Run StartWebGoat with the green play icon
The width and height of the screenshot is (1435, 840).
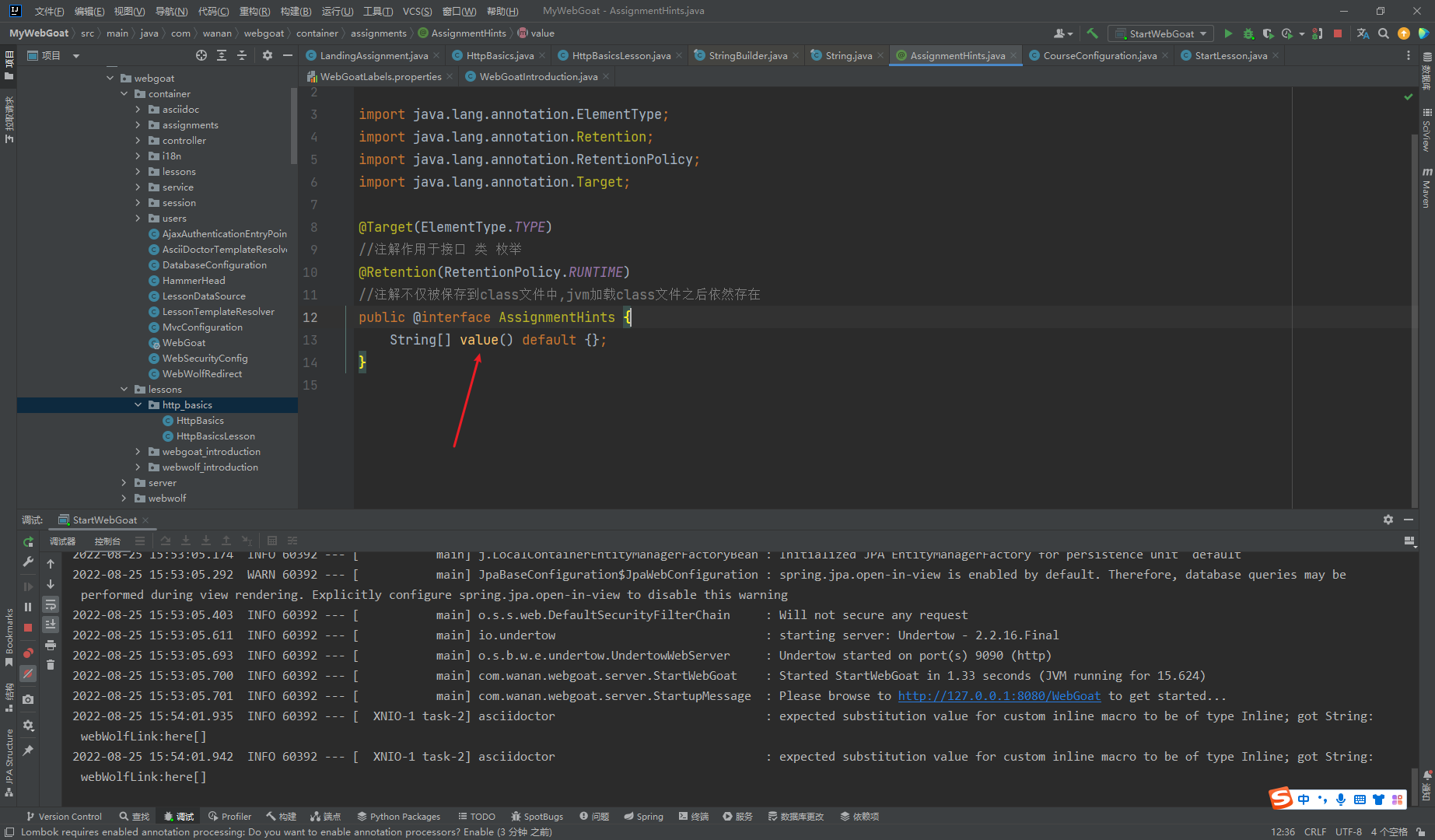click(1228, 33)
